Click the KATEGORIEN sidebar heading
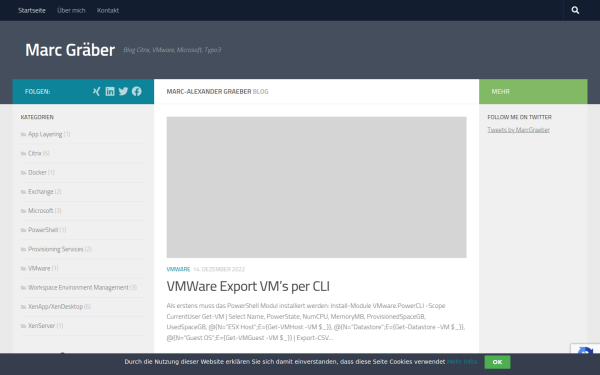Image resolution: width=600 pixels, height=375 pixels. coord(37,117)
